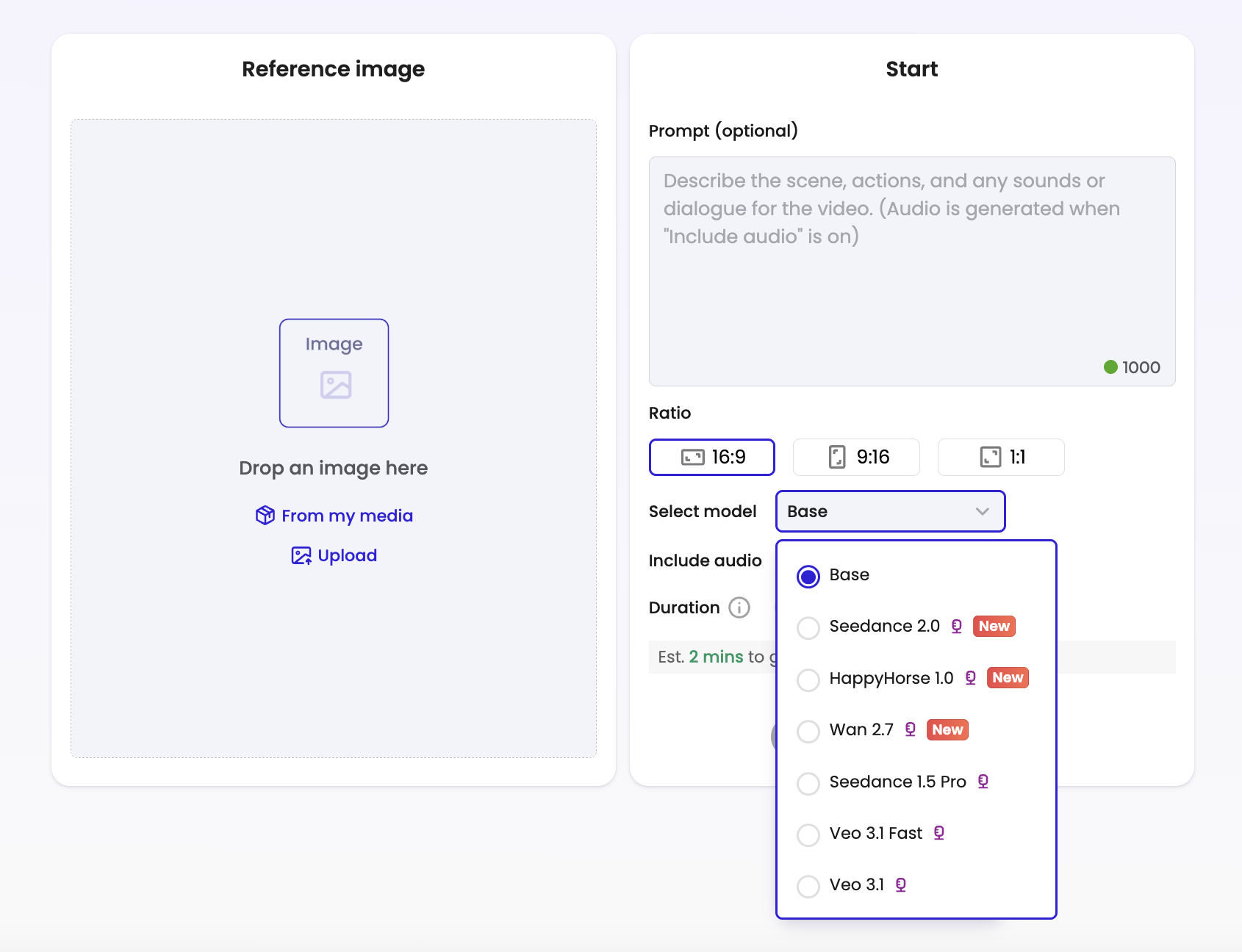
Task: Click the premium icon beside HappyHorse 1.0
Action: tap(971, 678)
